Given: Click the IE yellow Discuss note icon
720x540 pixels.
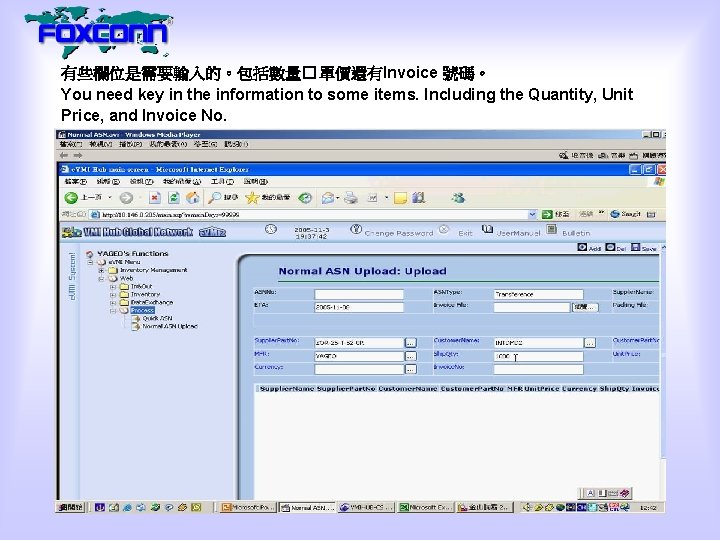Looking at the screenshot, I should [400, 198].
